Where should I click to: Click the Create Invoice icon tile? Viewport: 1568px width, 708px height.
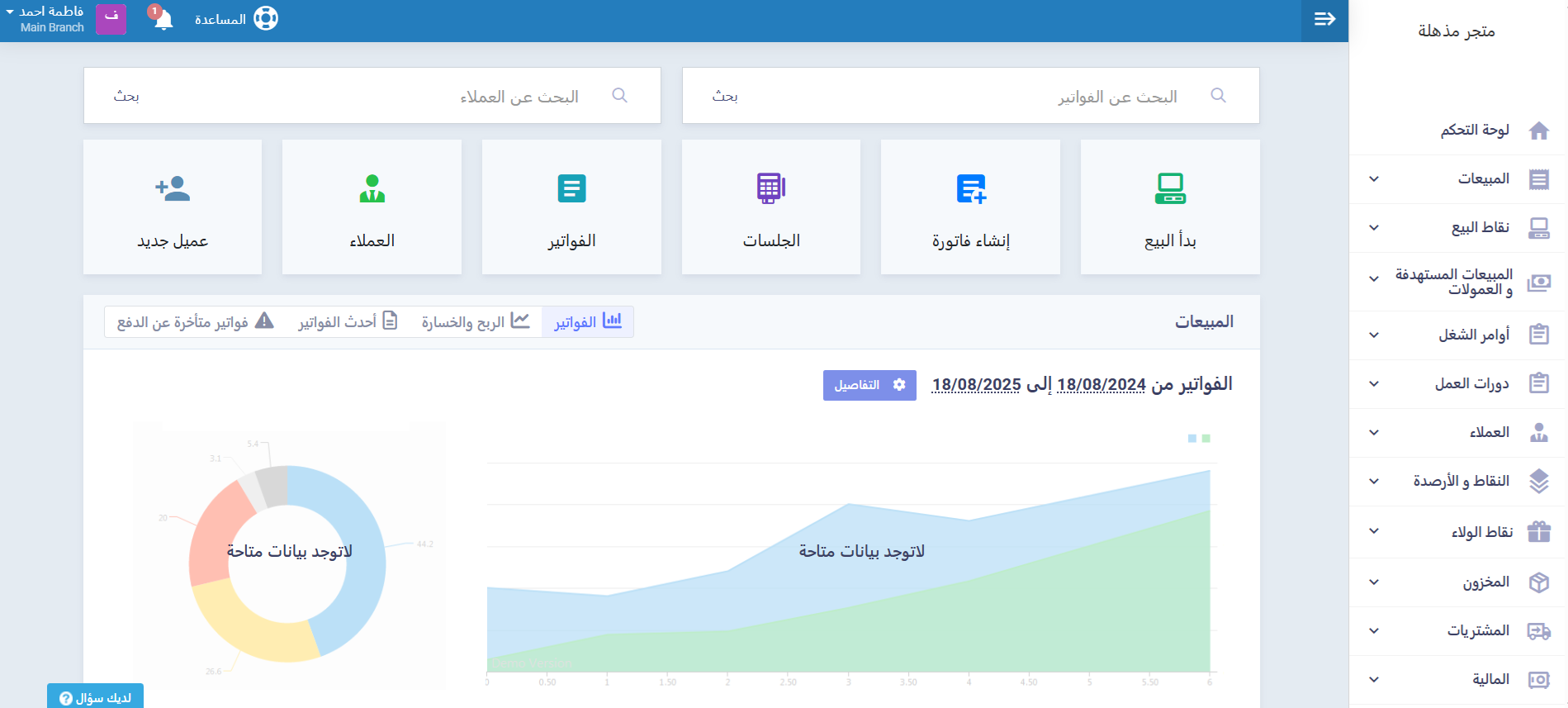coord(971,188)
